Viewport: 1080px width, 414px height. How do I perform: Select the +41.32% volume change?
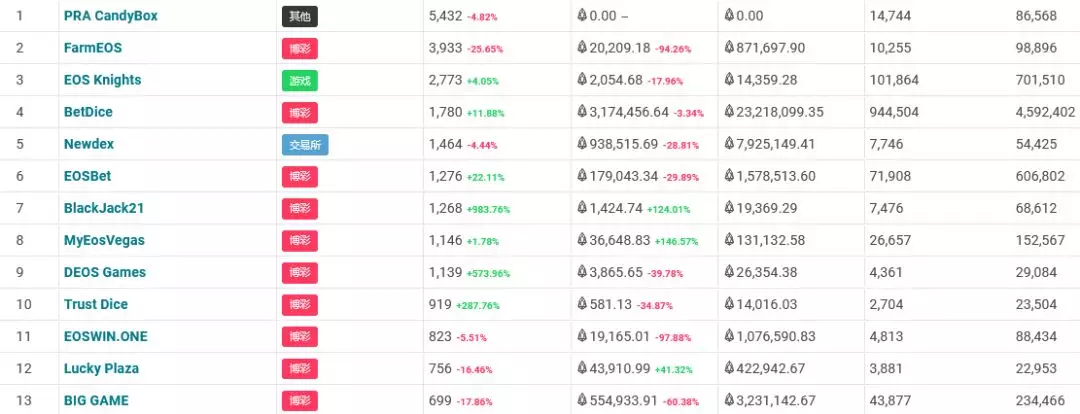674,370
